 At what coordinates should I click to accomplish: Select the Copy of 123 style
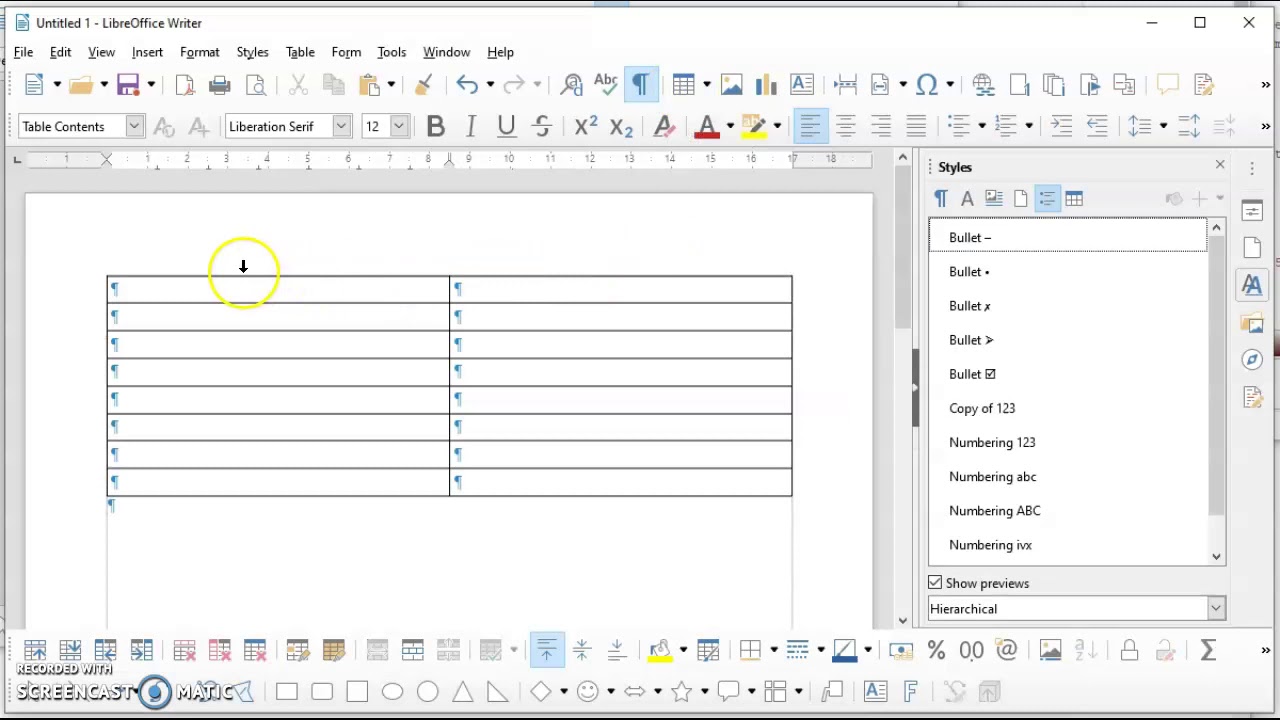(982, 408)
